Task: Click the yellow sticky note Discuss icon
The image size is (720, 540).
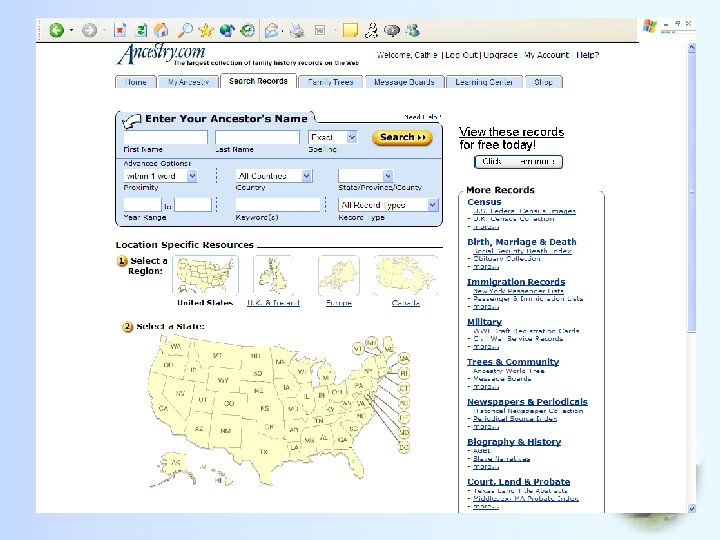Action: pos(350,31)
